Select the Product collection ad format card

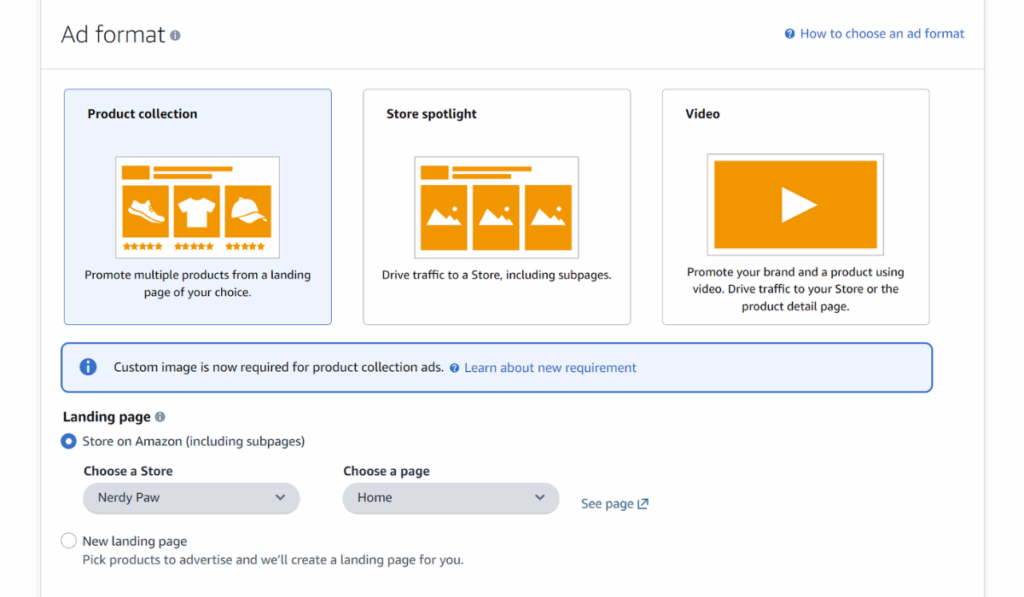197,206
